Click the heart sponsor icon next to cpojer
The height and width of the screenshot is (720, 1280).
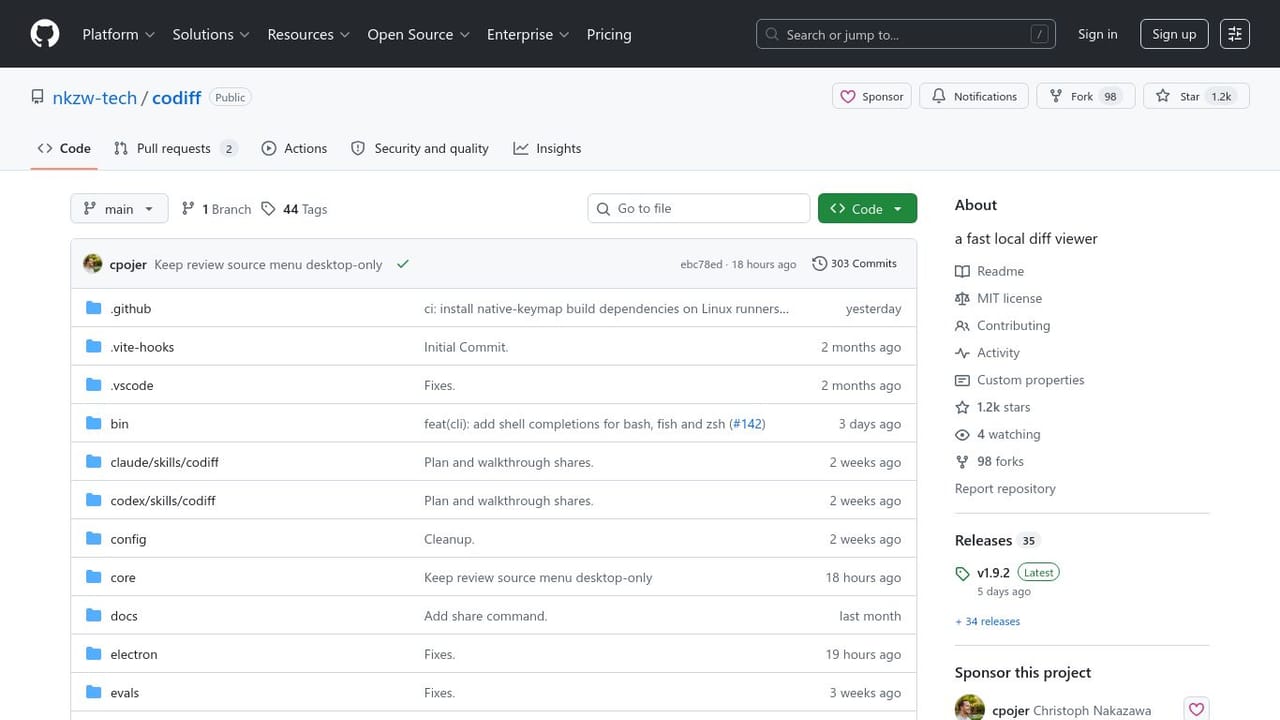point(1196,710)
